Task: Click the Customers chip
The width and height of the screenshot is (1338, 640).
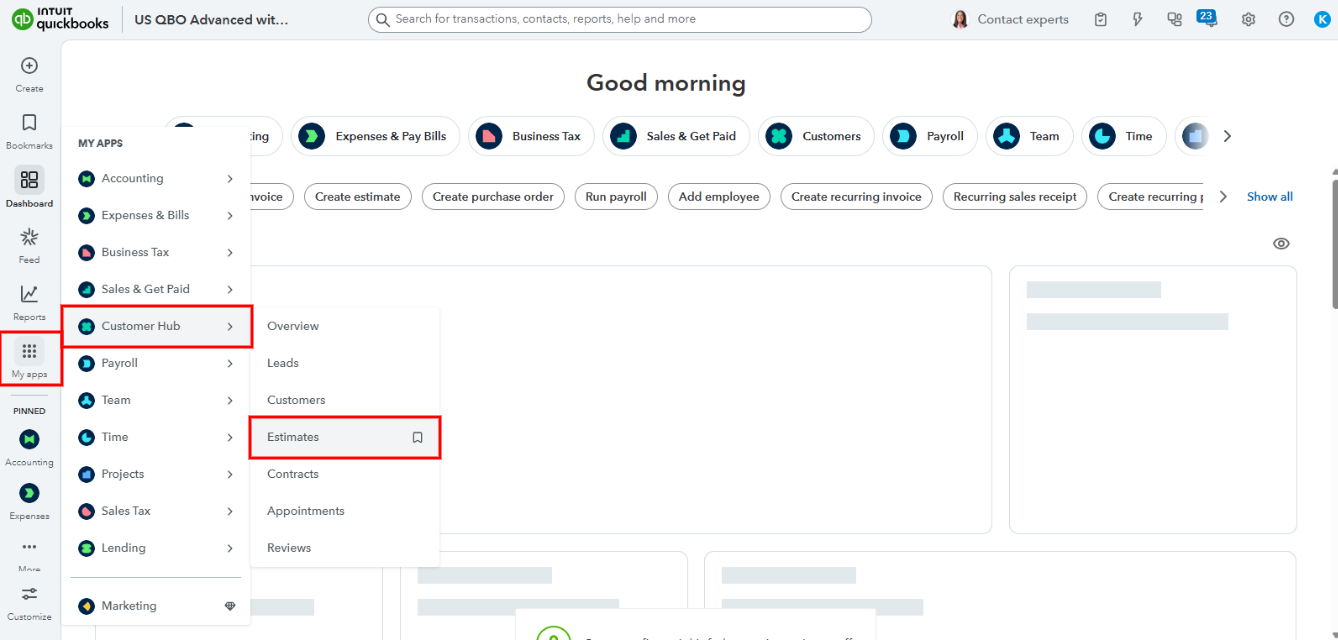Action: pos(816,136)
